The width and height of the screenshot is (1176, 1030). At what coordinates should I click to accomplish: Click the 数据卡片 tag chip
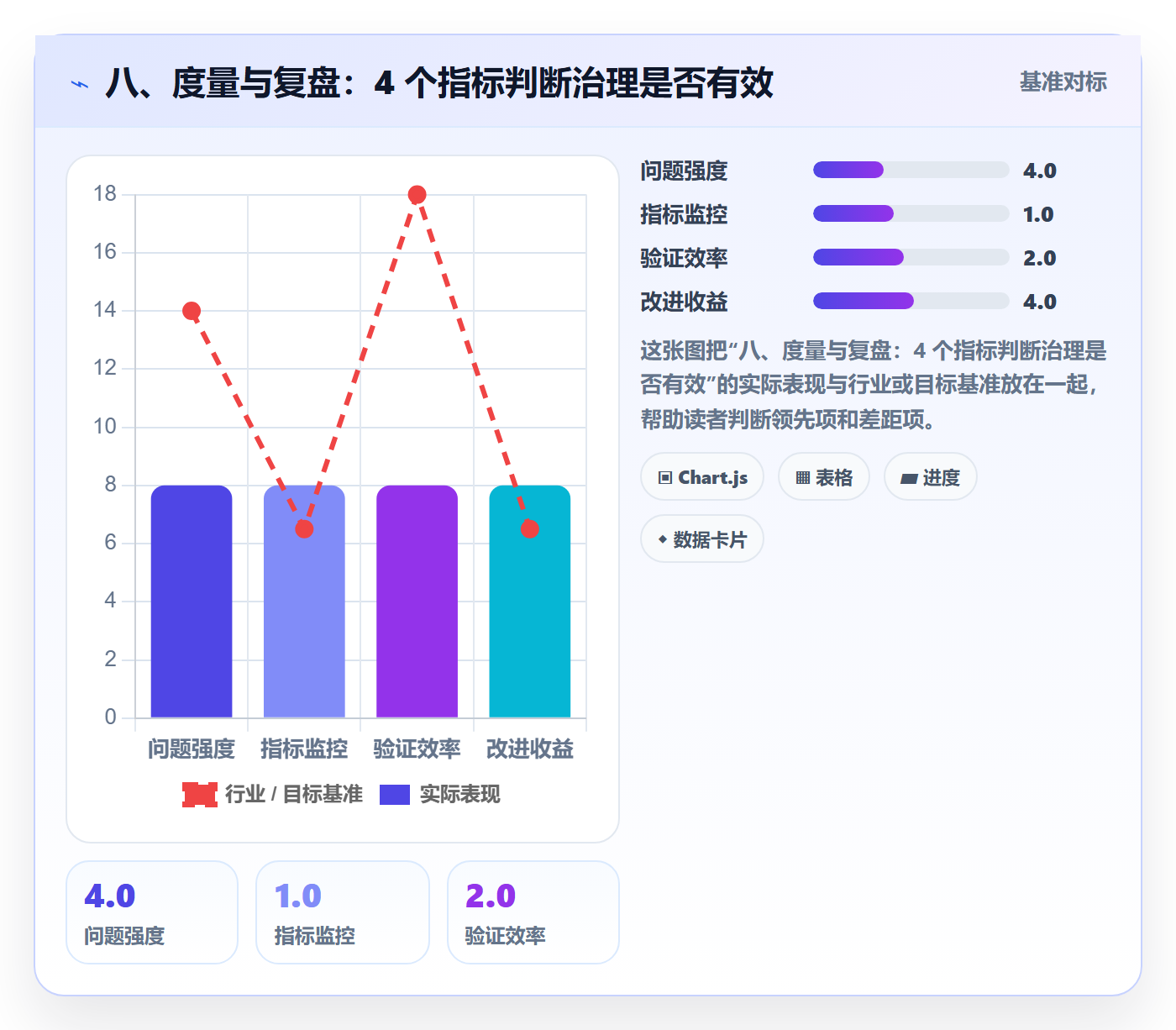pos(702,539)
